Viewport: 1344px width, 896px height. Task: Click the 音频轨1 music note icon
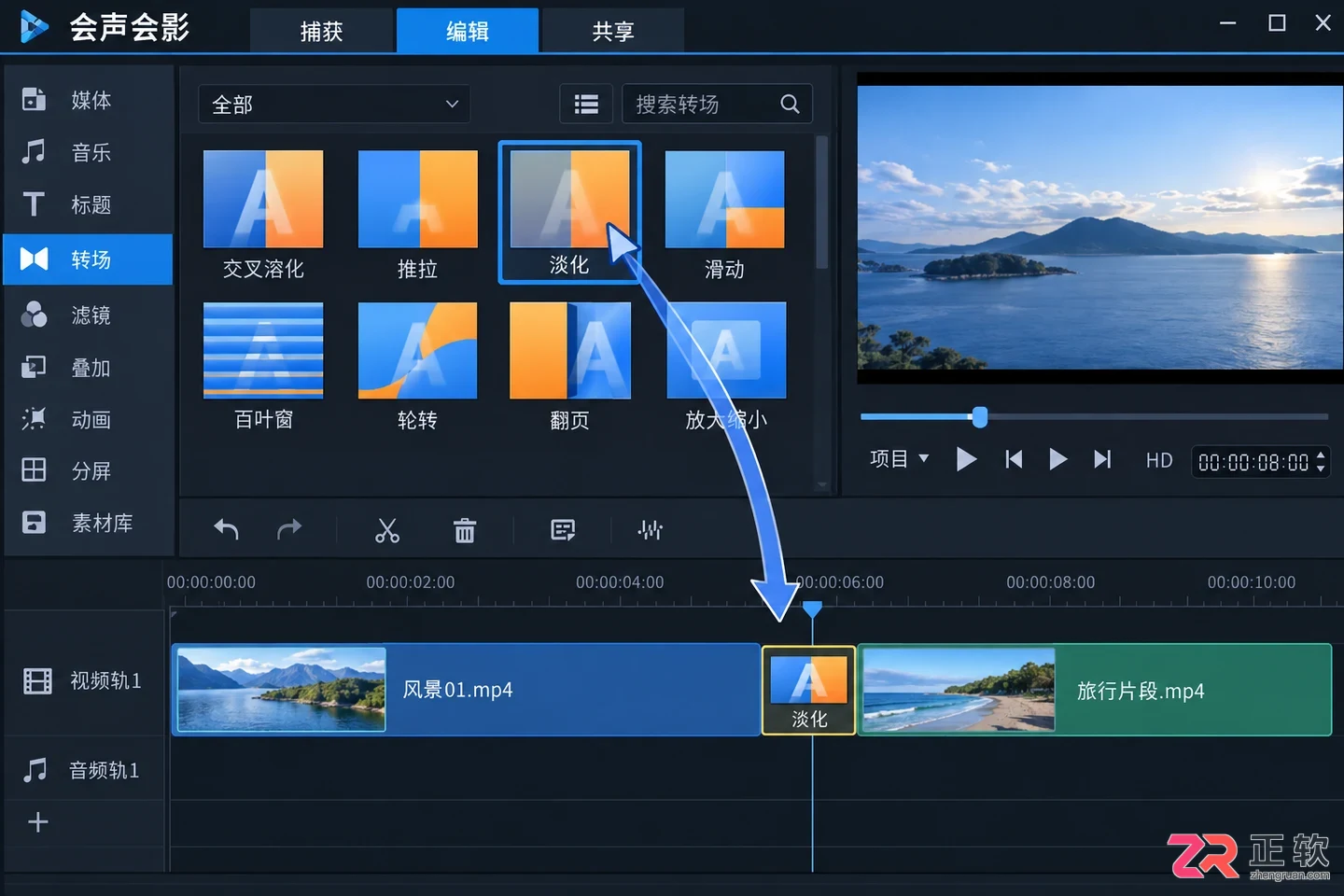(35, 770)
